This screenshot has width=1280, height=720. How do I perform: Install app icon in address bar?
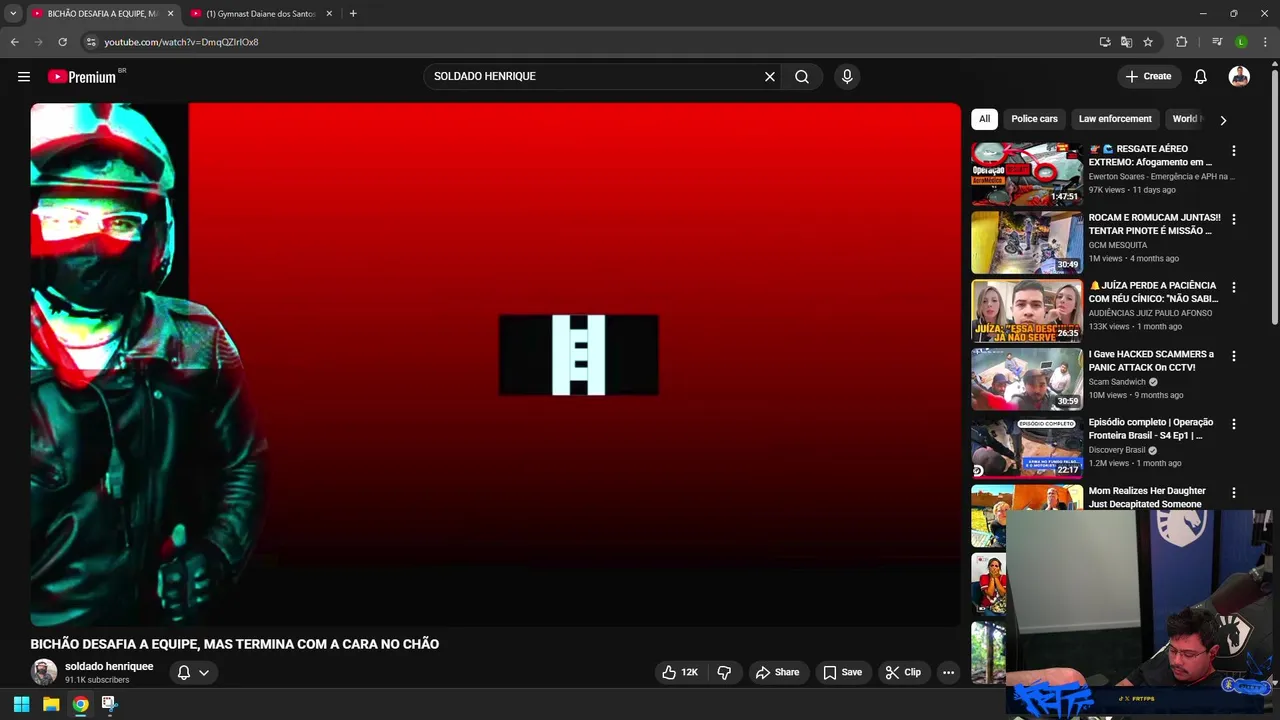(1105, 42)
